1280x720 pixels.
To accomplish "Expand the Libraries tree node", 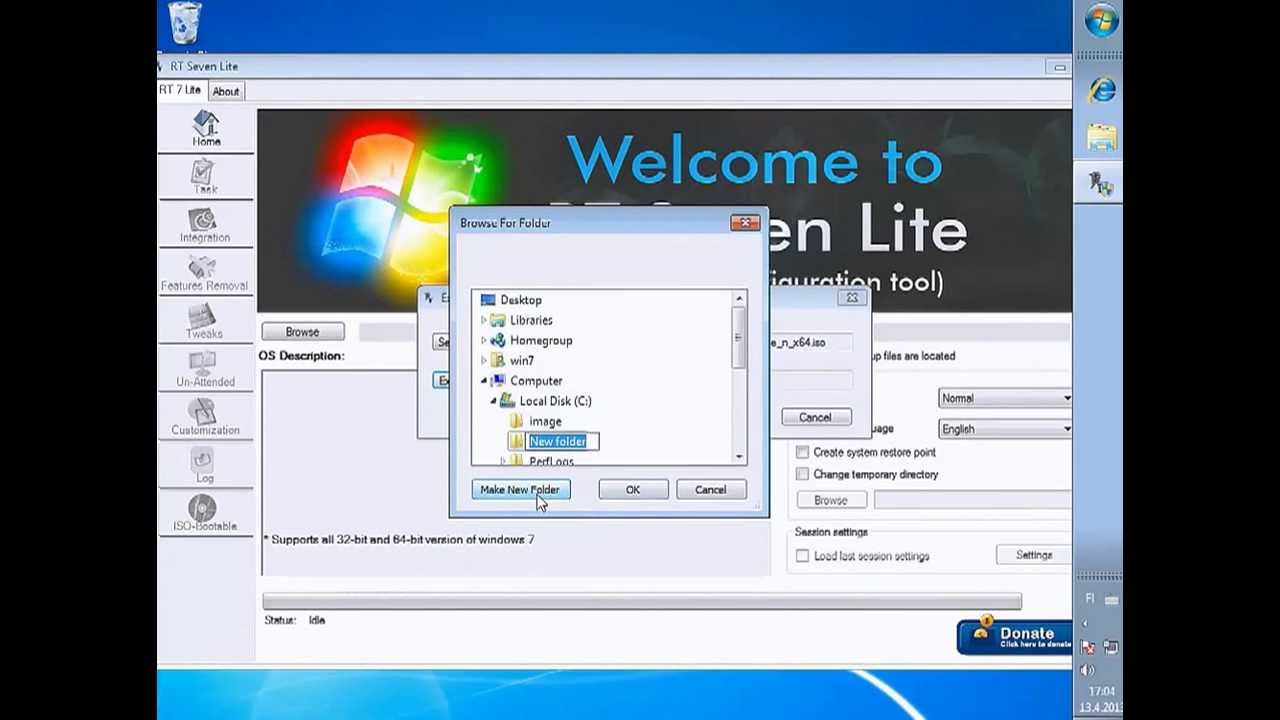I will pos(483,320).
